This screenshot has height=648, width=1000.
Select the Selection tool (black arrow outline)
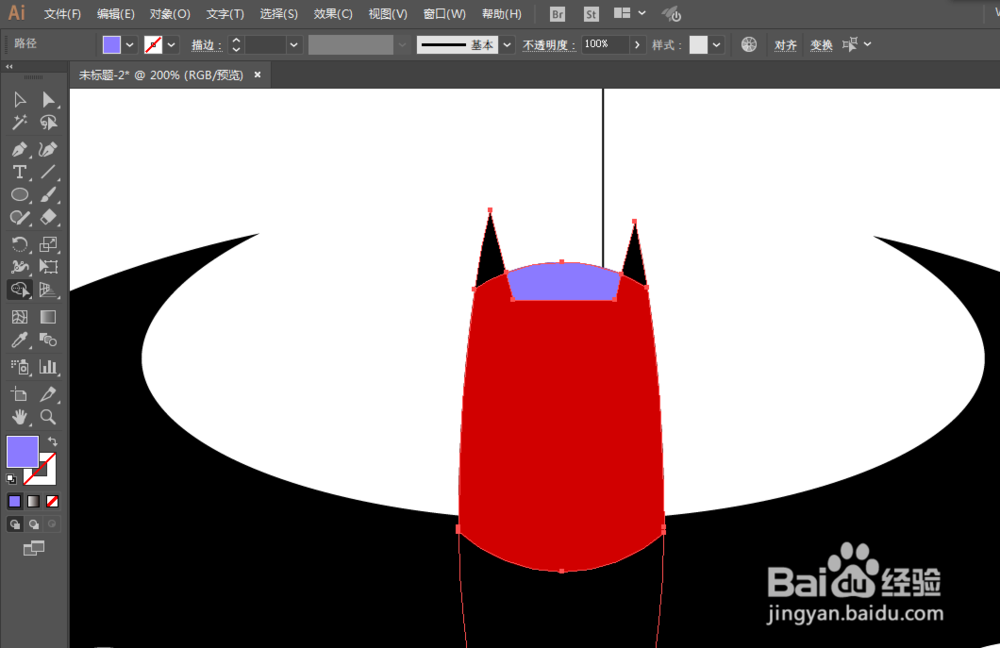tap(19, 99)
